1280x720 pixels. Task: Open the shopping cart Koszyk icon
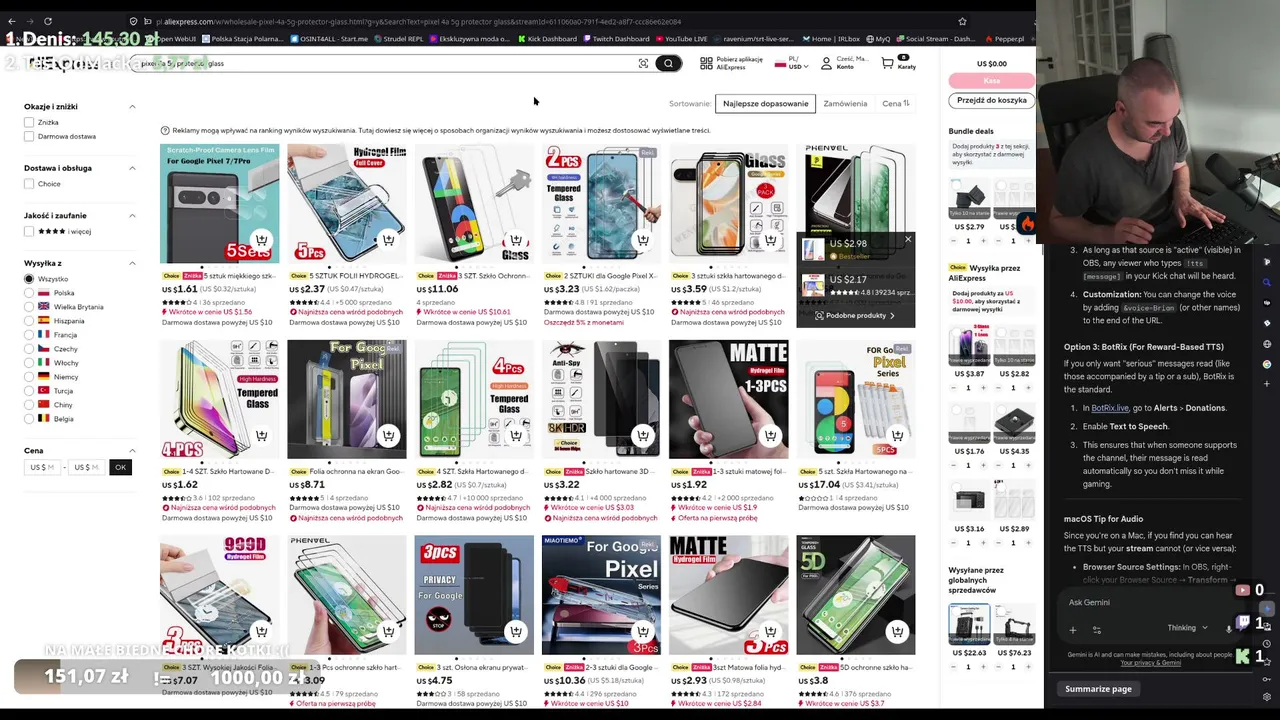click(887, 63)
